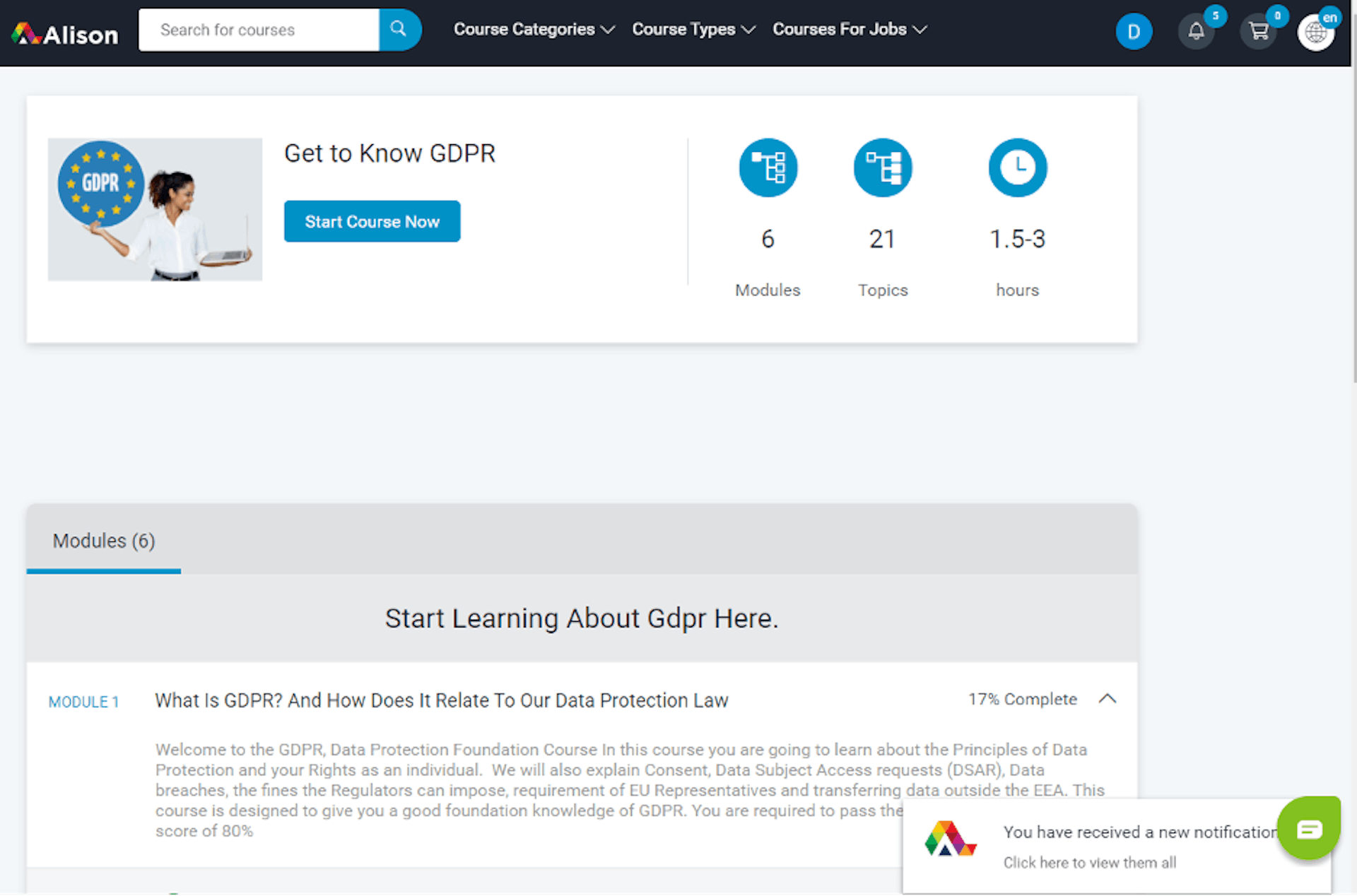Collapse Module 1 with chevron toggle
Image resolution: width=1357 pixels, height=896 pixels.
tap(1108, 698)
